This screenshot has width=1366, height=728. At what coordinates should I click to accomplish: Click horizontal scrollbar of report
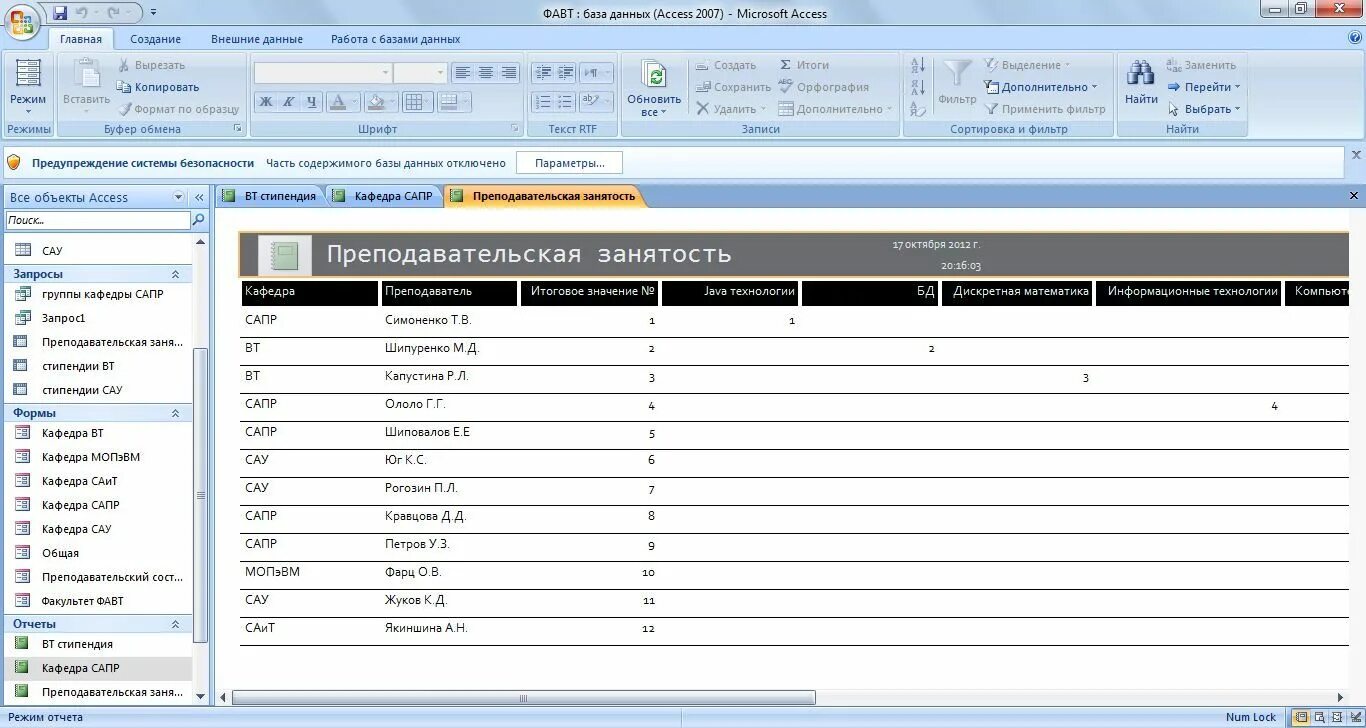(524, 698)
